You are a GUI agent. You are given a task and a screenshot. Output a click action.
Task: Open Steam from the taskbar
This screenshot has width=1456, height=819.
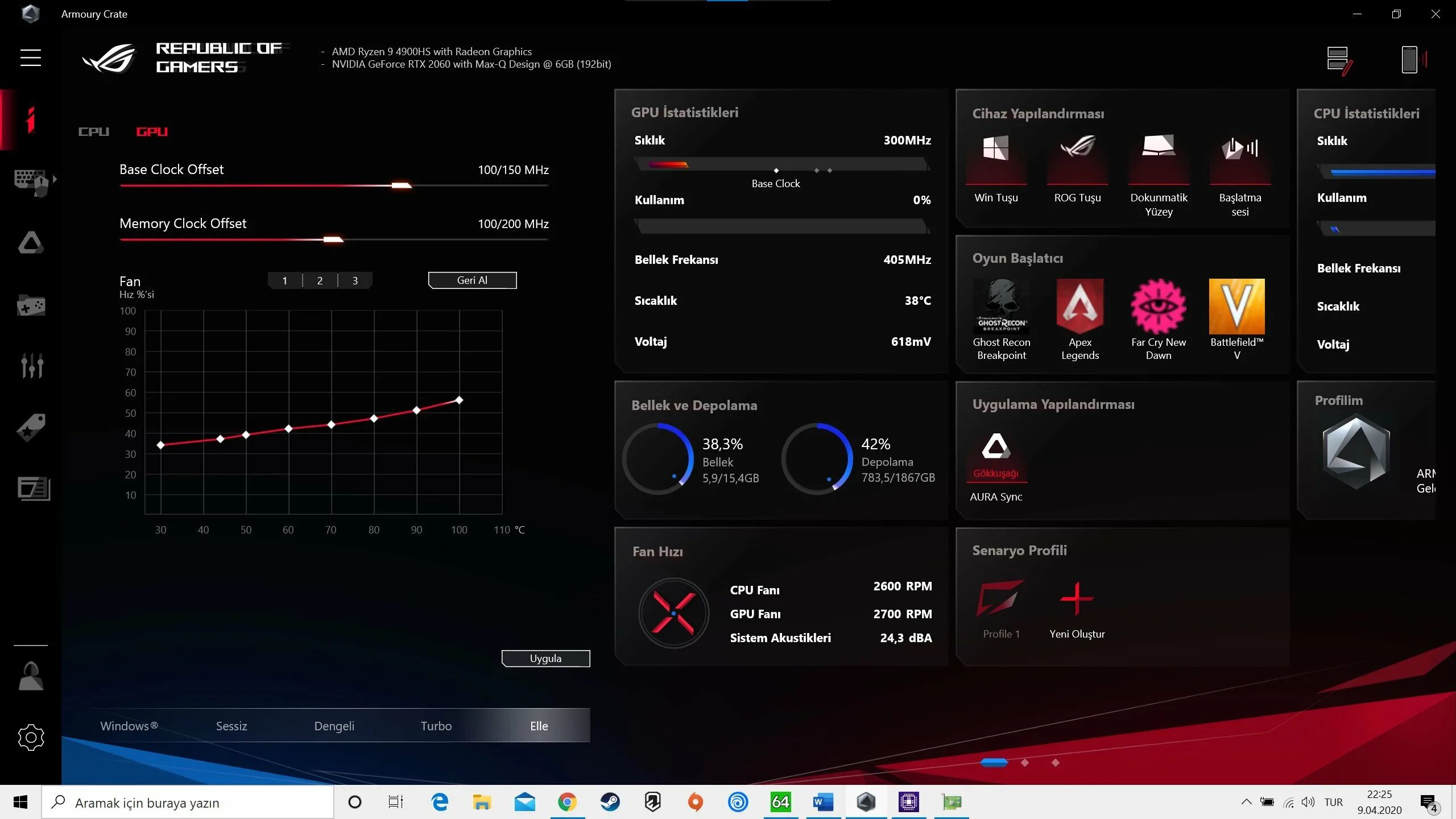[610, 802]
